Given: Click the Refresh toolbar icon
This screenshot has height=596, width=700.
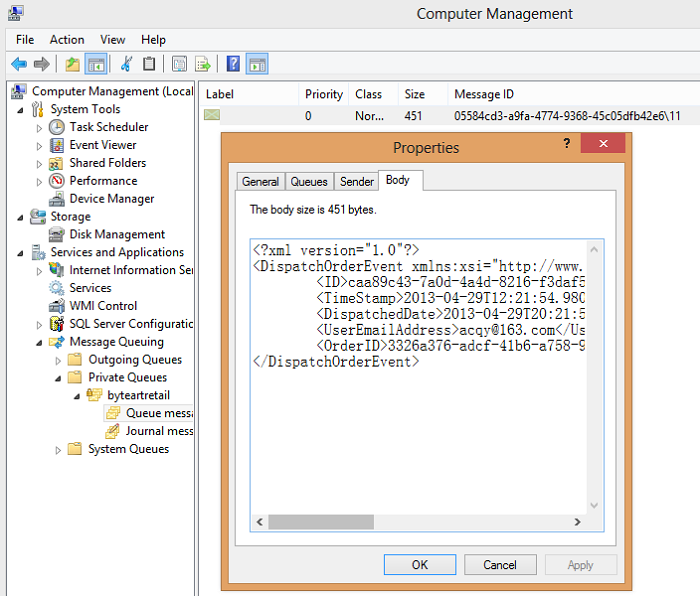Looking at the screenshot, I should tap(179, 64).
